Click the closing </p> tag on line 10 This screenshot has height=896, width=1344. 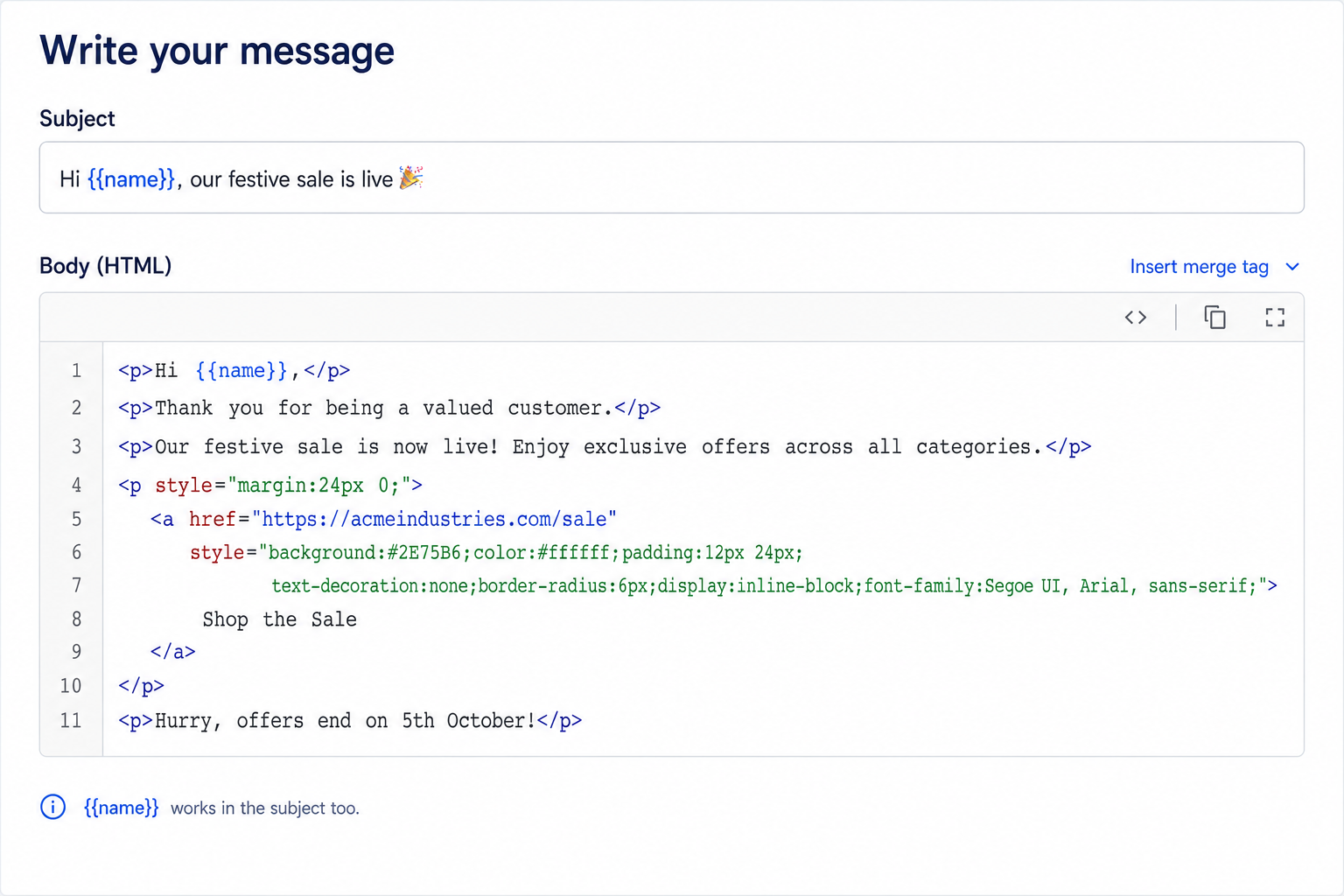pos(141,687)
